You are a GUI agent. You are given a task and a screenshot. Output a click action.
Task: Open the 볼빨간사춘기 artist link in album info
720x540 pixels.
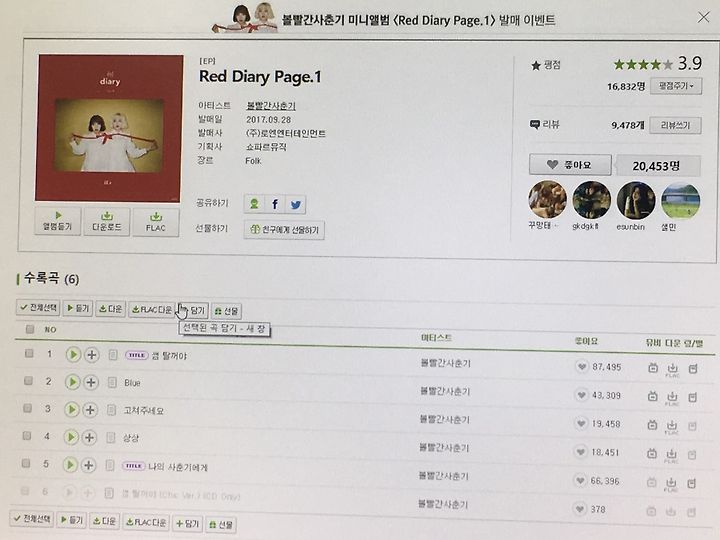(271, 106)
